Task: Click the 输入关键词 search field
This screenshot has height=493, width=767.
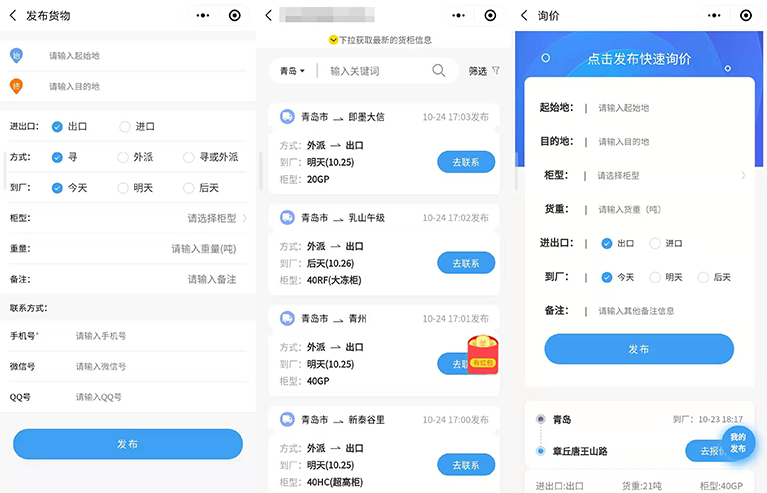Action: [375, 71]
